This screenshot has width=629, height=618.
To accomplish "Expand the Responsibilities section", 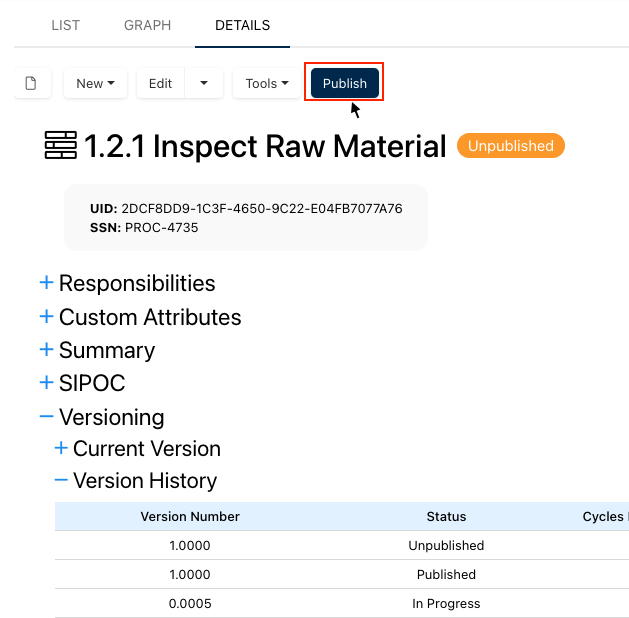I will tap(46, 283).
